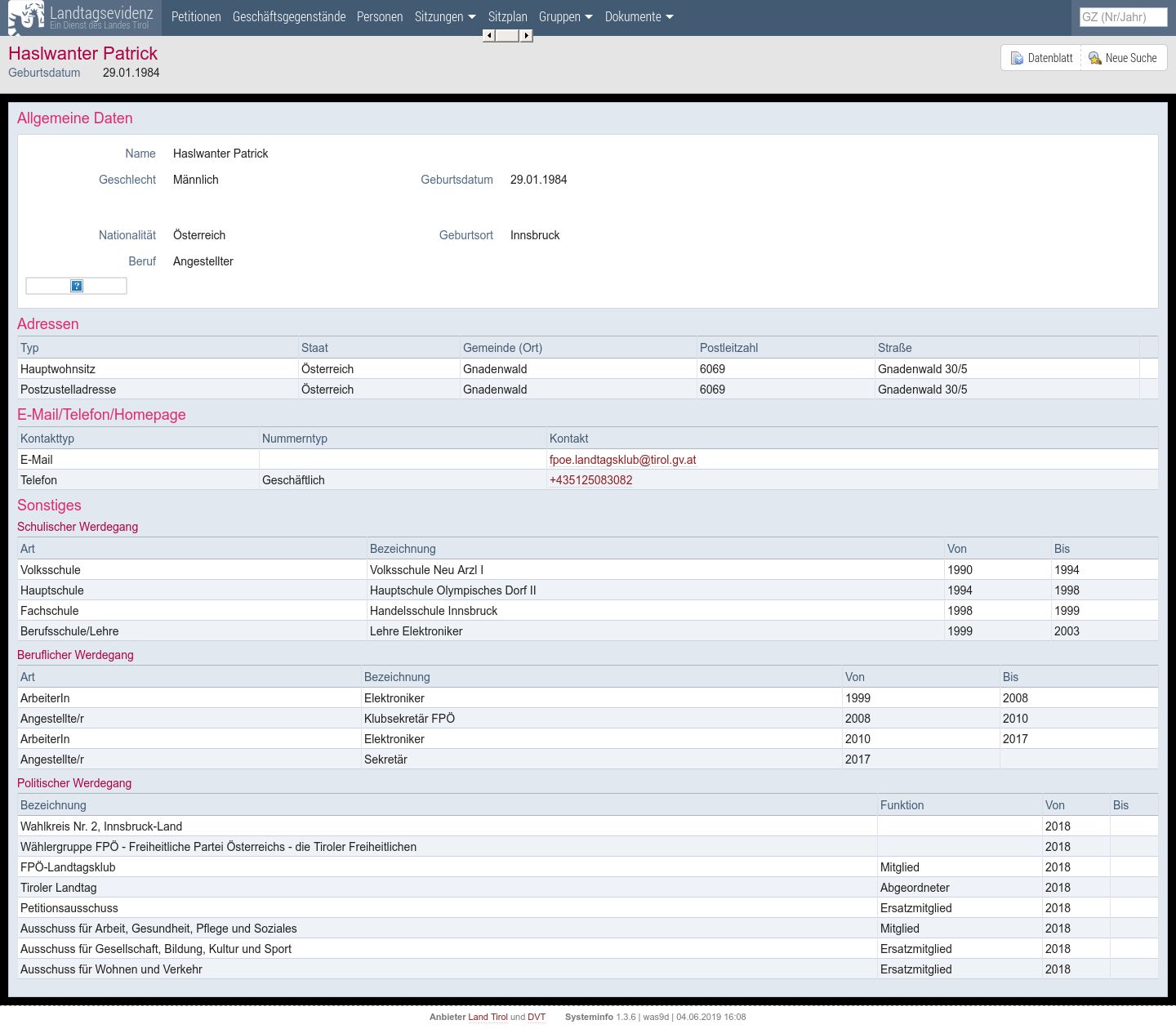Open the Sitzplan page
The height and width of the screenshot is (1029, 1176).
[x=508, y=17]
